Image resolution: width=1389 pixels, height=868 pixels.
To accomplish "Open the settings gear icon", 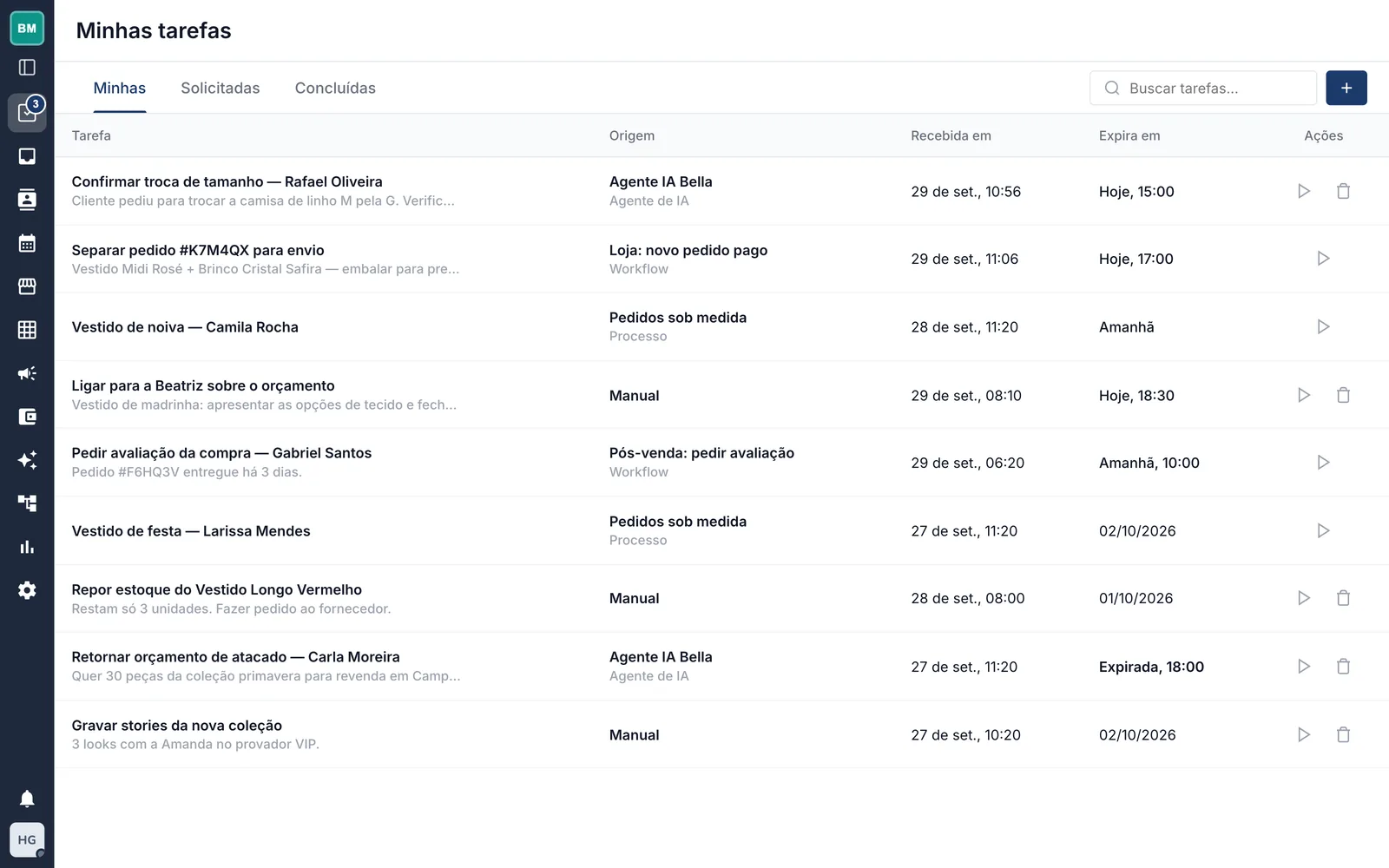I will [x=27, y=590].
